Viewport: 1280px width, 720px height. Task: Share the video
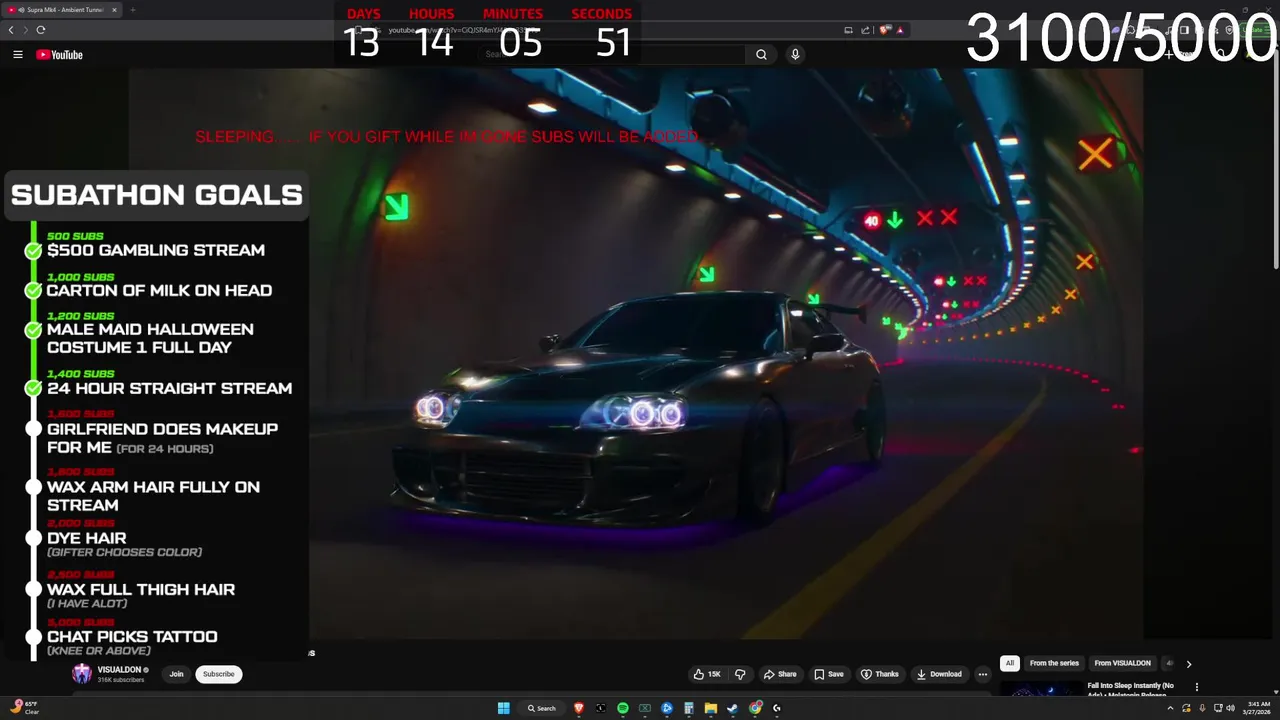click(780, 674)
